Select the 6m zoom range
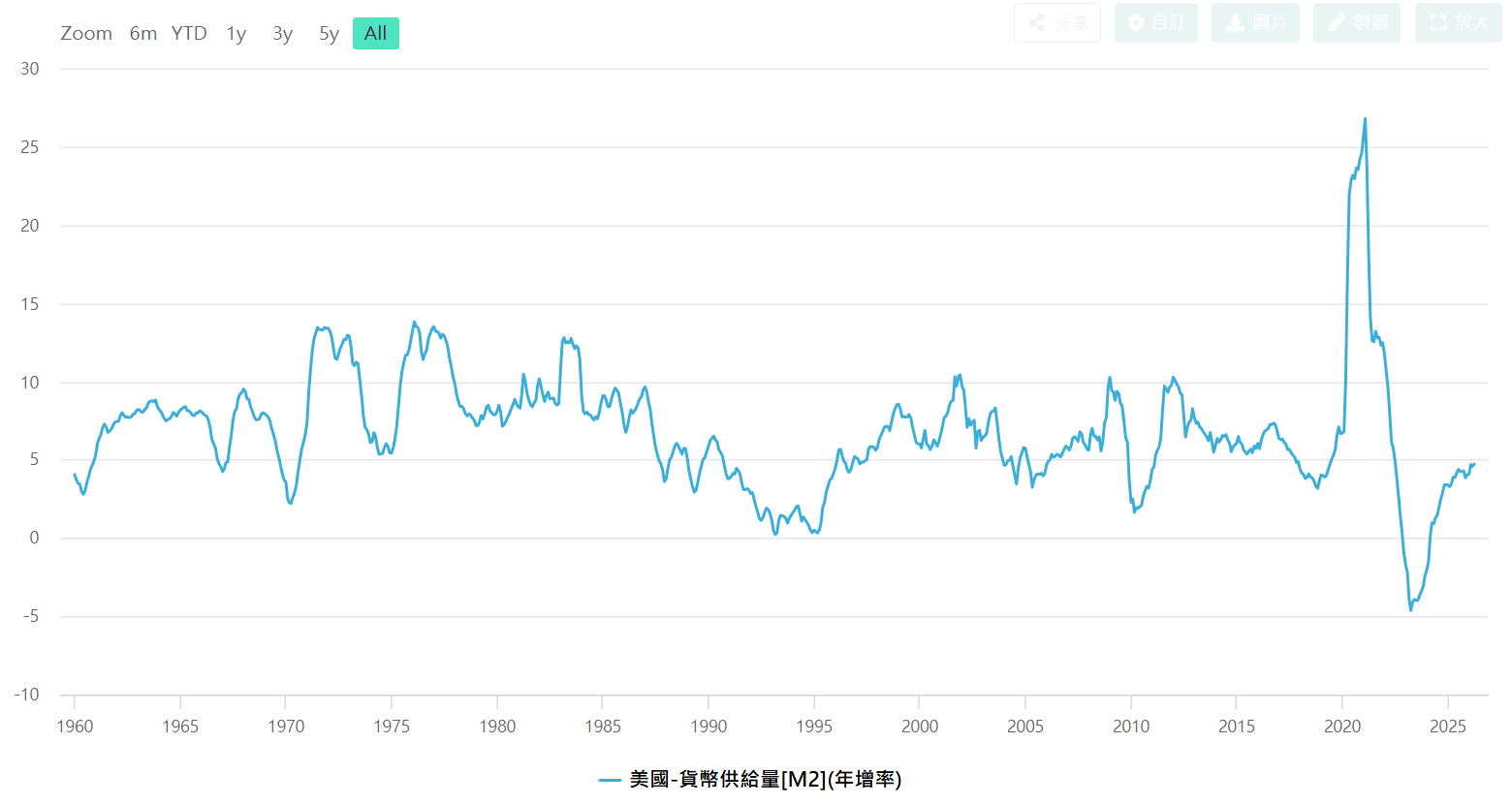The width and height of the screenshot is (1512, 805). (143, 34)
